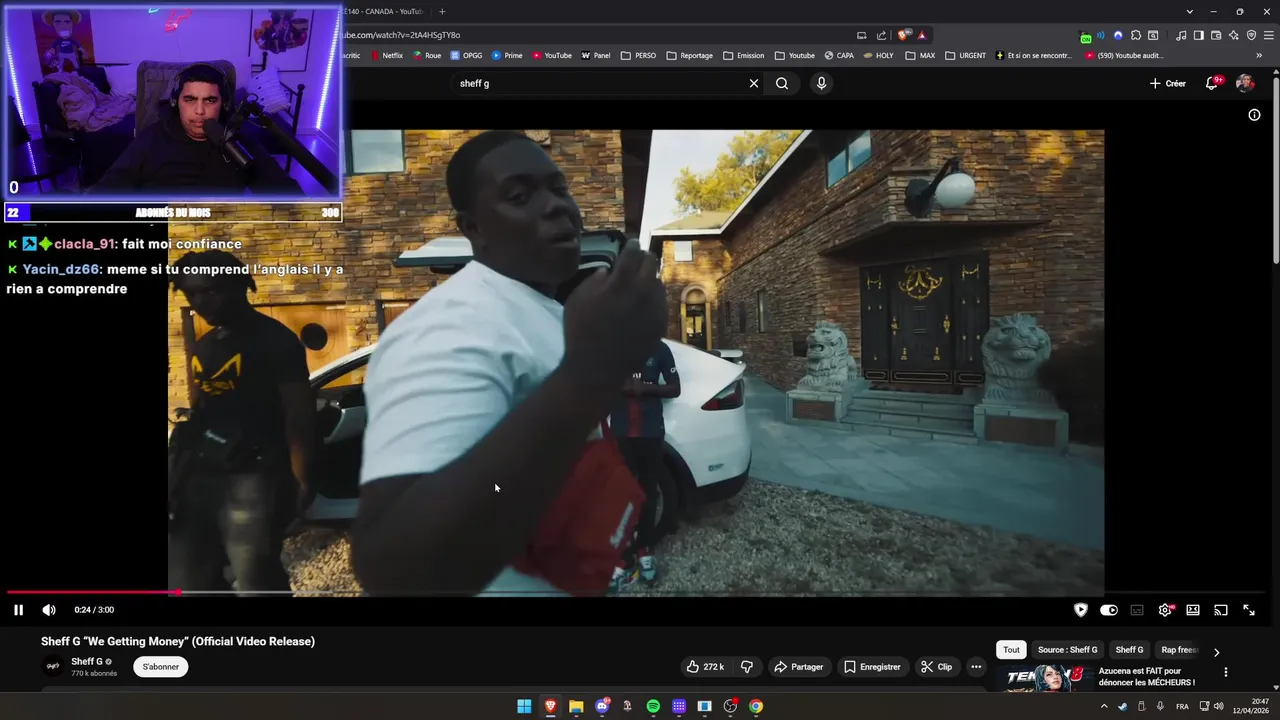
Task: Open the Windows Start button
Action: [x=524, y=706]
